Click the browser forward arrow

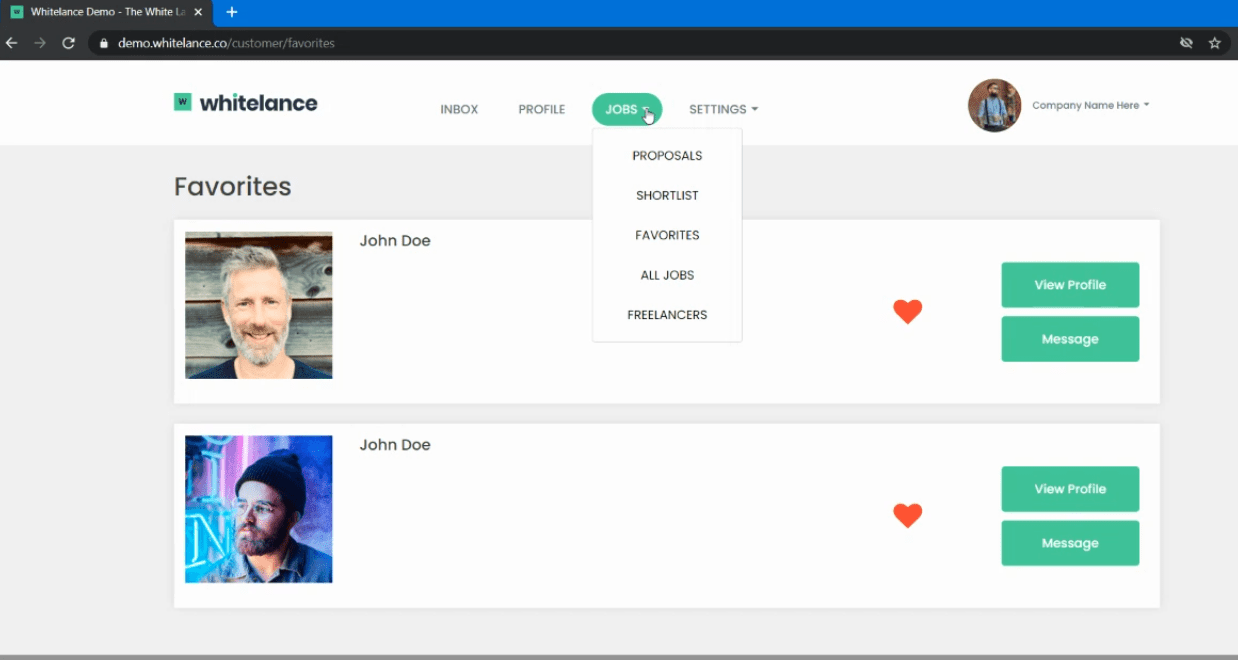(x=40, y=43)
